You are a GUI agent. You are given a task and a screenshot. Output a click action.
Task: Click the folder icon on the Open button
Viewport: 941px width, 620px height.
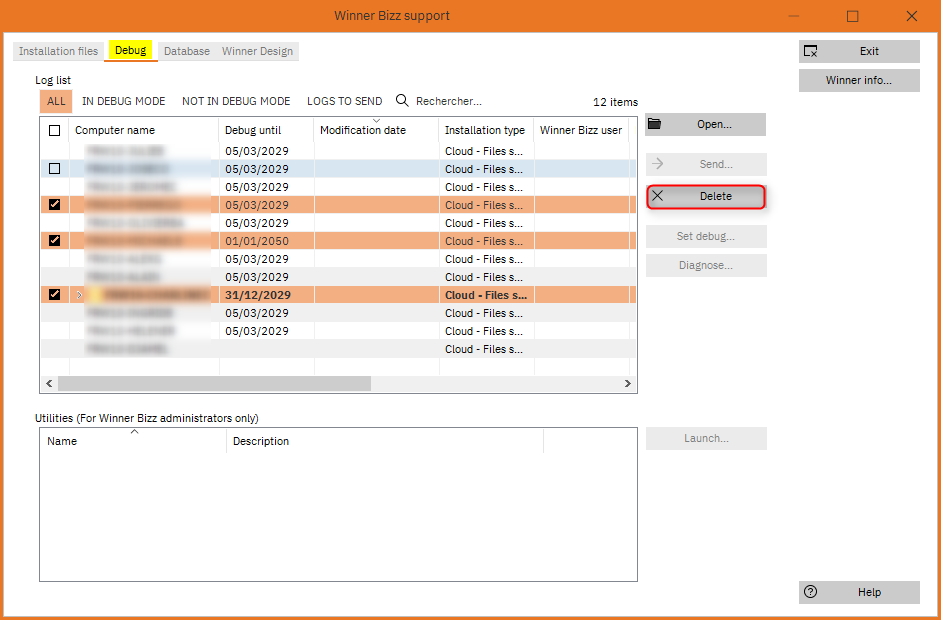tap(655, 124)
